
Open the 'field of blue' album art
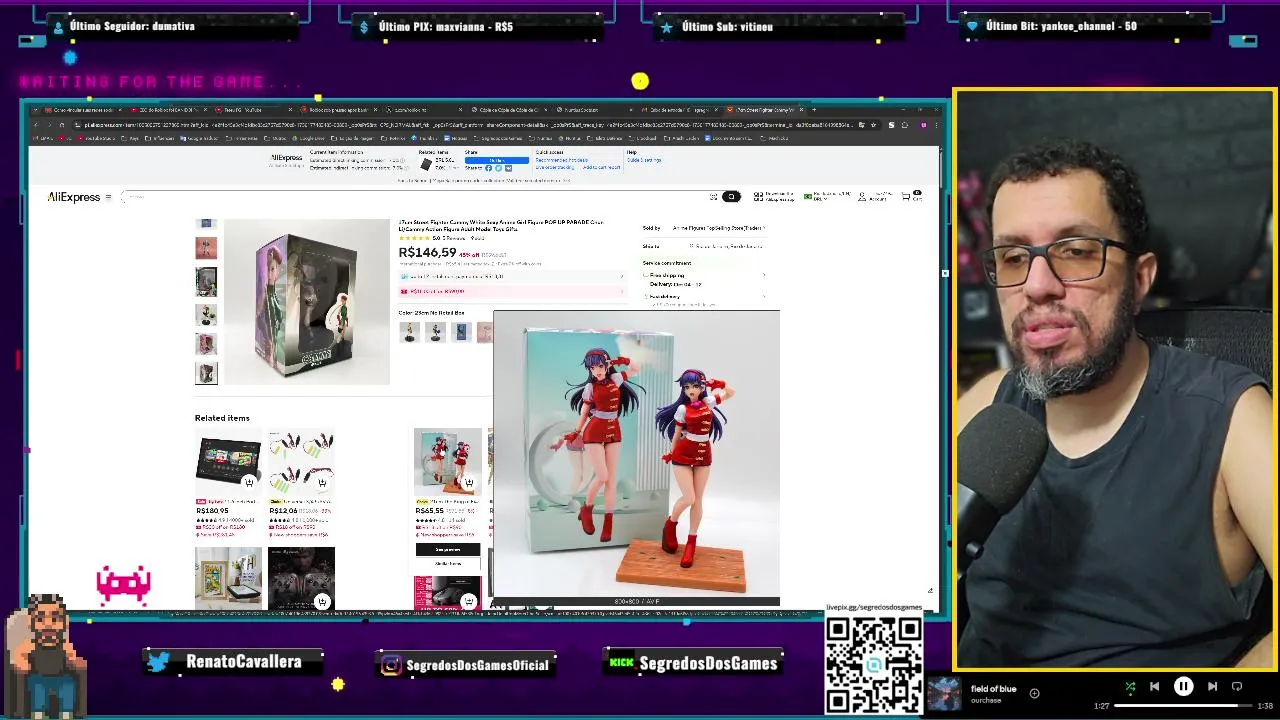click(x=944, y=694)
